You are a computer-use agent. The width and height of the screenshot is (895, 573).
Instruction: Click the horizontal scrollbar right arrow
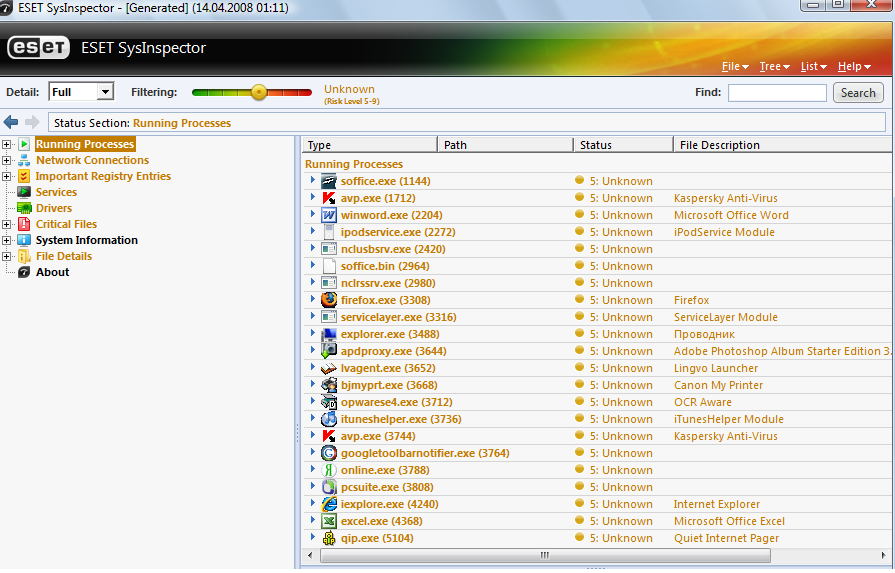884,555
